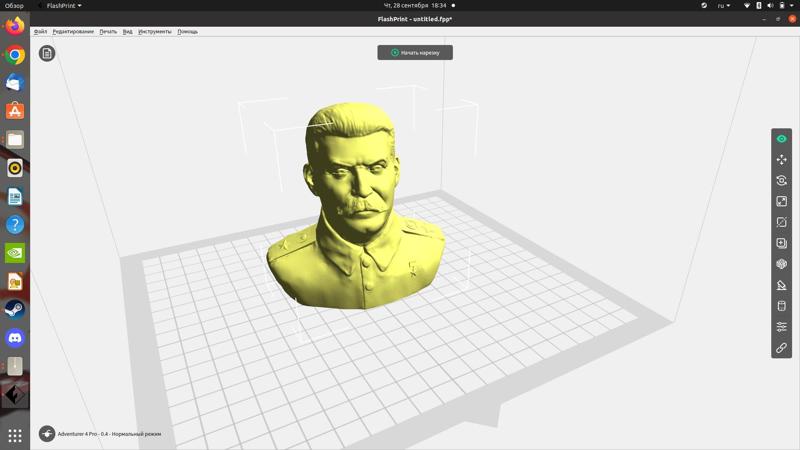
Task: Open the Supports tool in right toolbar
Action: tap(781, 285)
